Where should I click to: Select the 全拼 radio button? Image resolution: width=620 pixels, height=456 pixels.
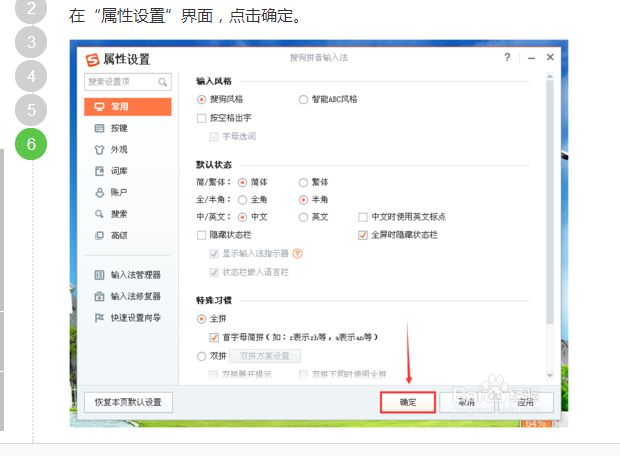click(201, 319)
